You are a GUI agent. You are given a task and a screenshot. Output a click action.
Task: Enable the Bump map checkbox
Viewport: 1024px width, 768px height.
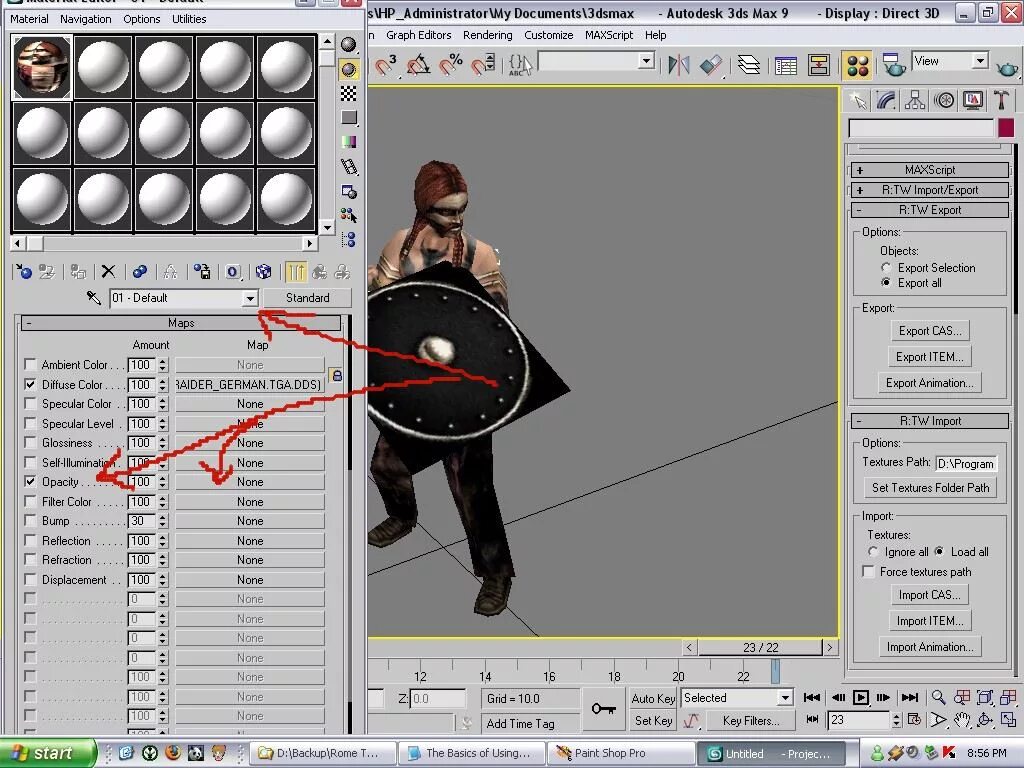(30, 520)
